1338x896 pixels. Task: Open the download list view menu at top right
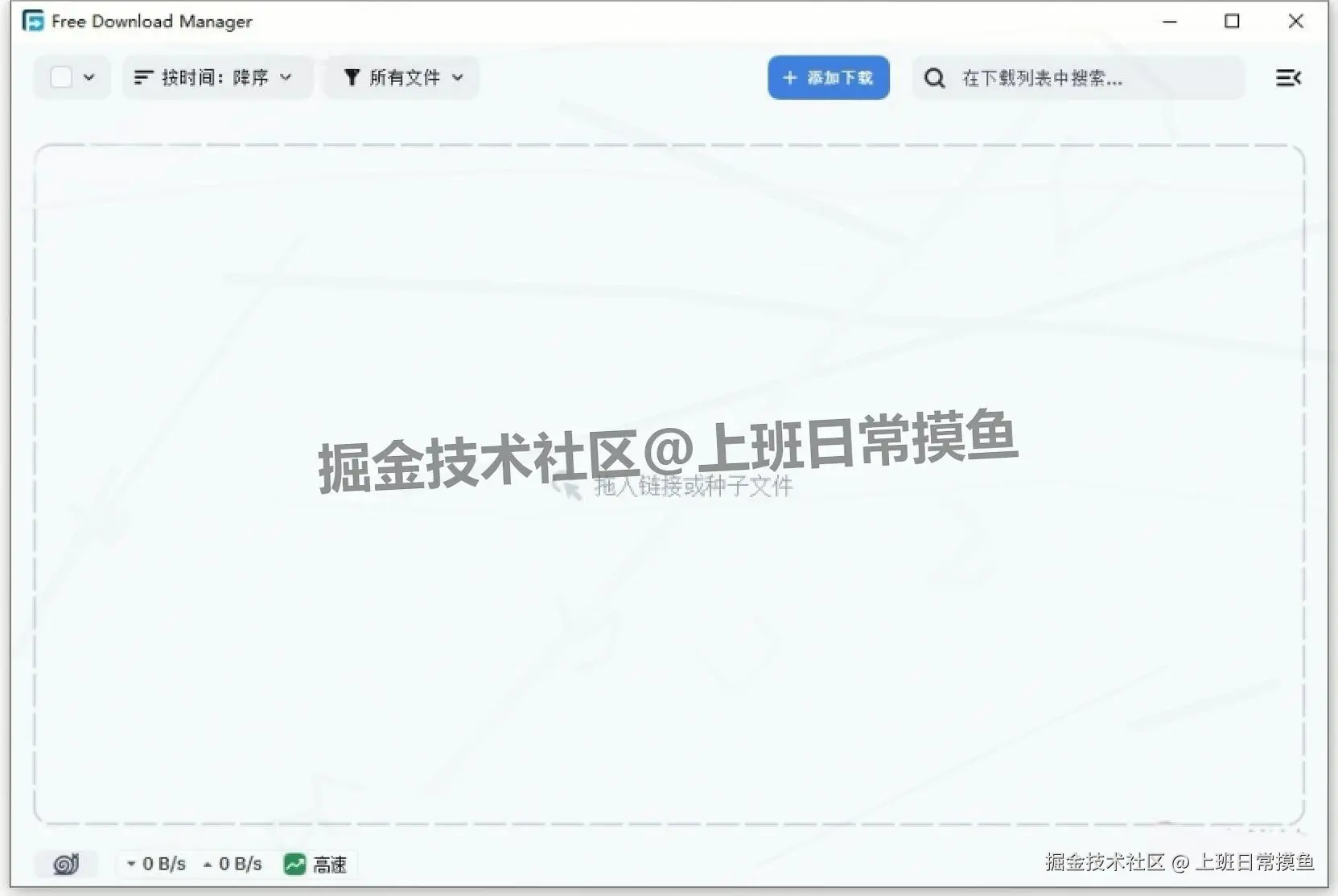[1289, 77]
